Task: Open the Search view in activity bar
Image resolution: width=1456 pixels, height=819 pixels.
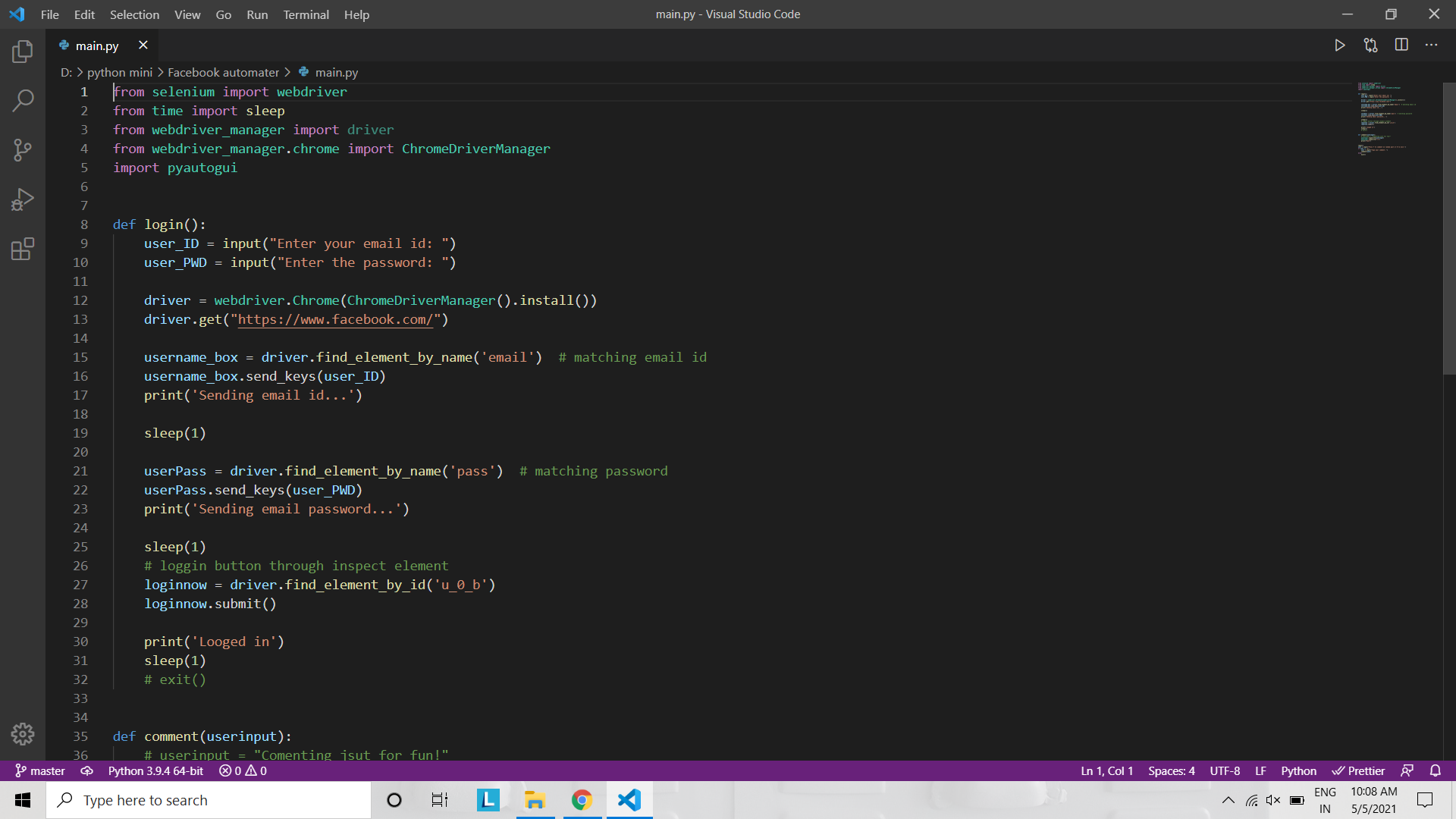Action: [x=23, y=100]
